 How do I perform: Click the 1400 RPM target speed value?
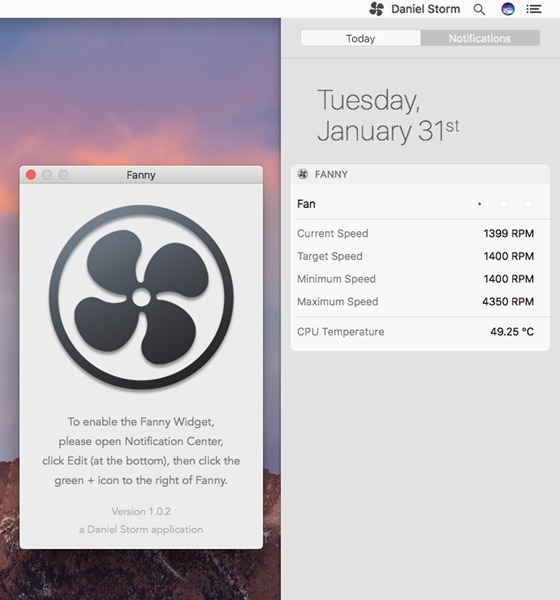509,256
